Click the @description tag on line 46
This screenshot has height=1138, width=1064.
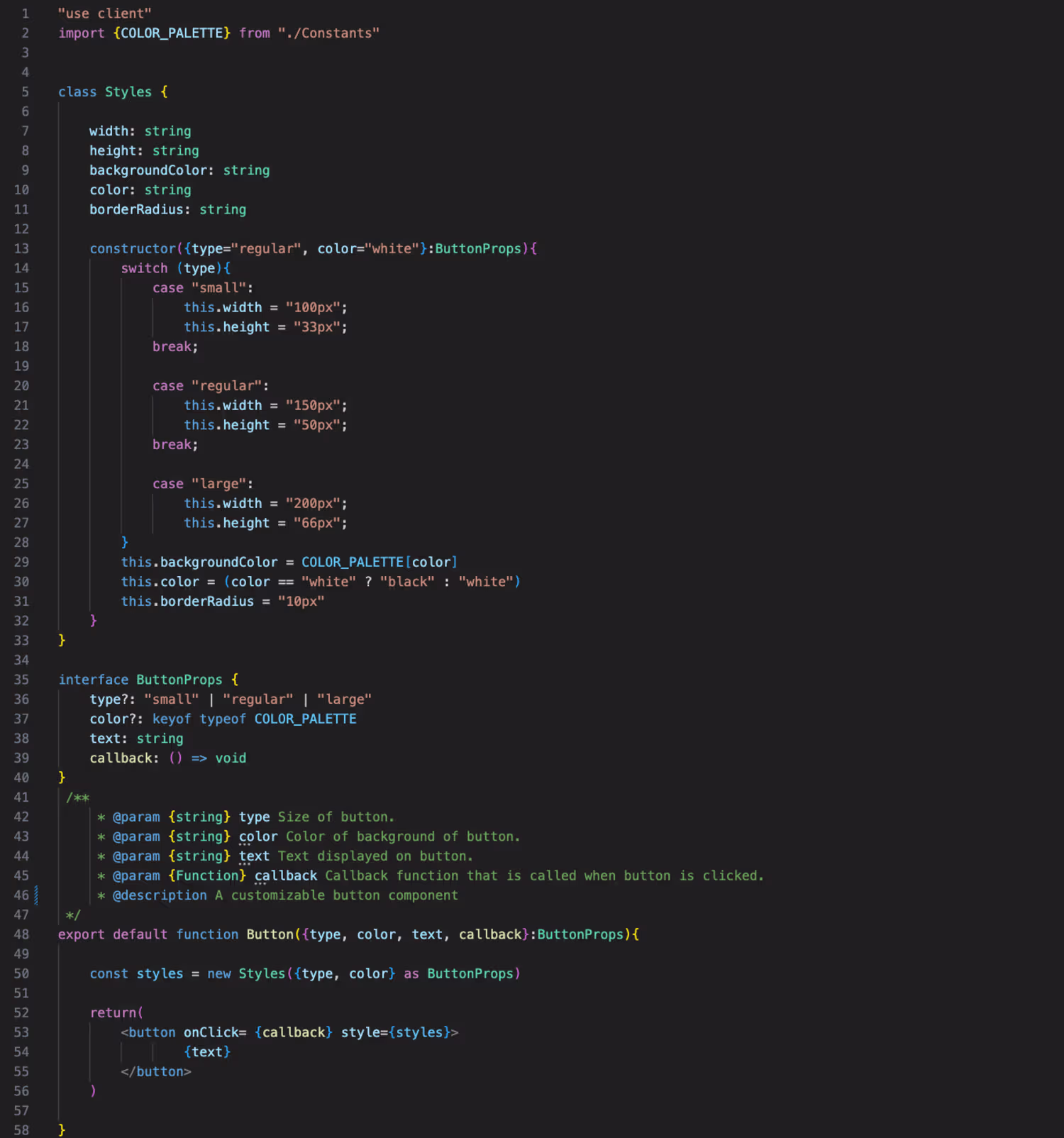pyautogui.click(x=160, y=896)
